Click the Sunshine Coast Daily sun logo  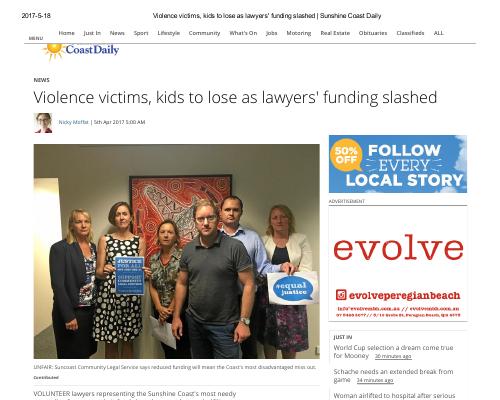(80, 51)
